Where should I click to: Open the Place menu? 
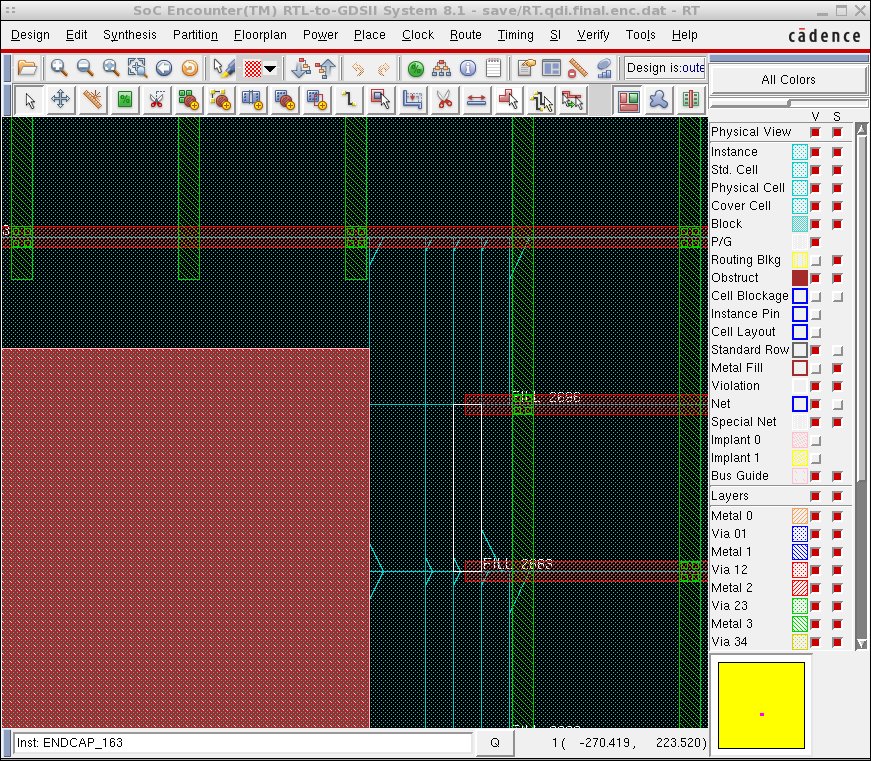(x=369, y=35)
